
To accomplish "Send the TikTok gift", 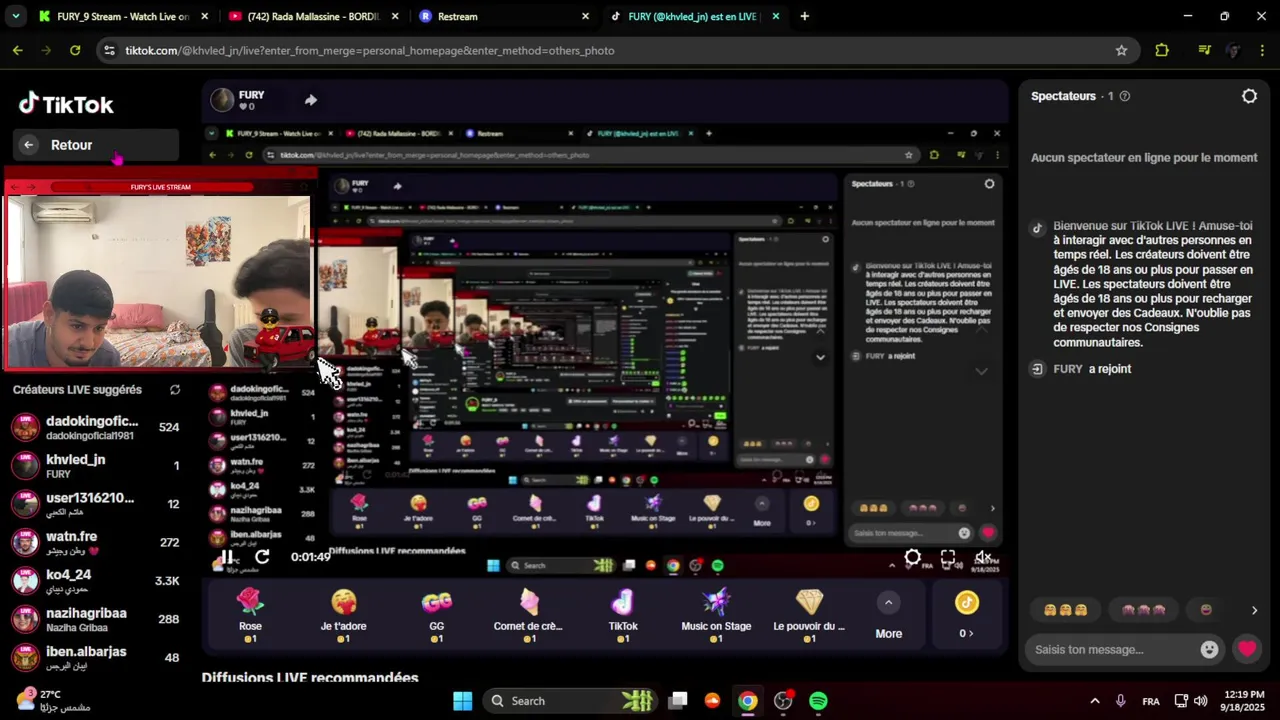I will pyautogui.click(x=623, y=613).
